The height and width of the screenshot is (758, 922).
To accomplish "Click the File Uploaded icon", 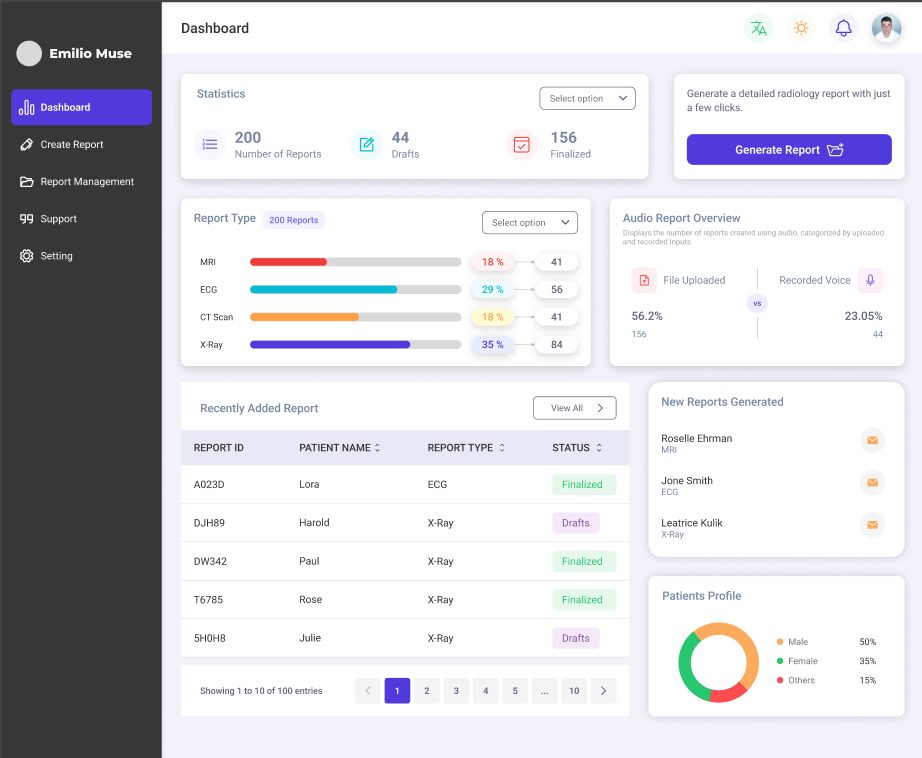I will (x=644, y=280).
